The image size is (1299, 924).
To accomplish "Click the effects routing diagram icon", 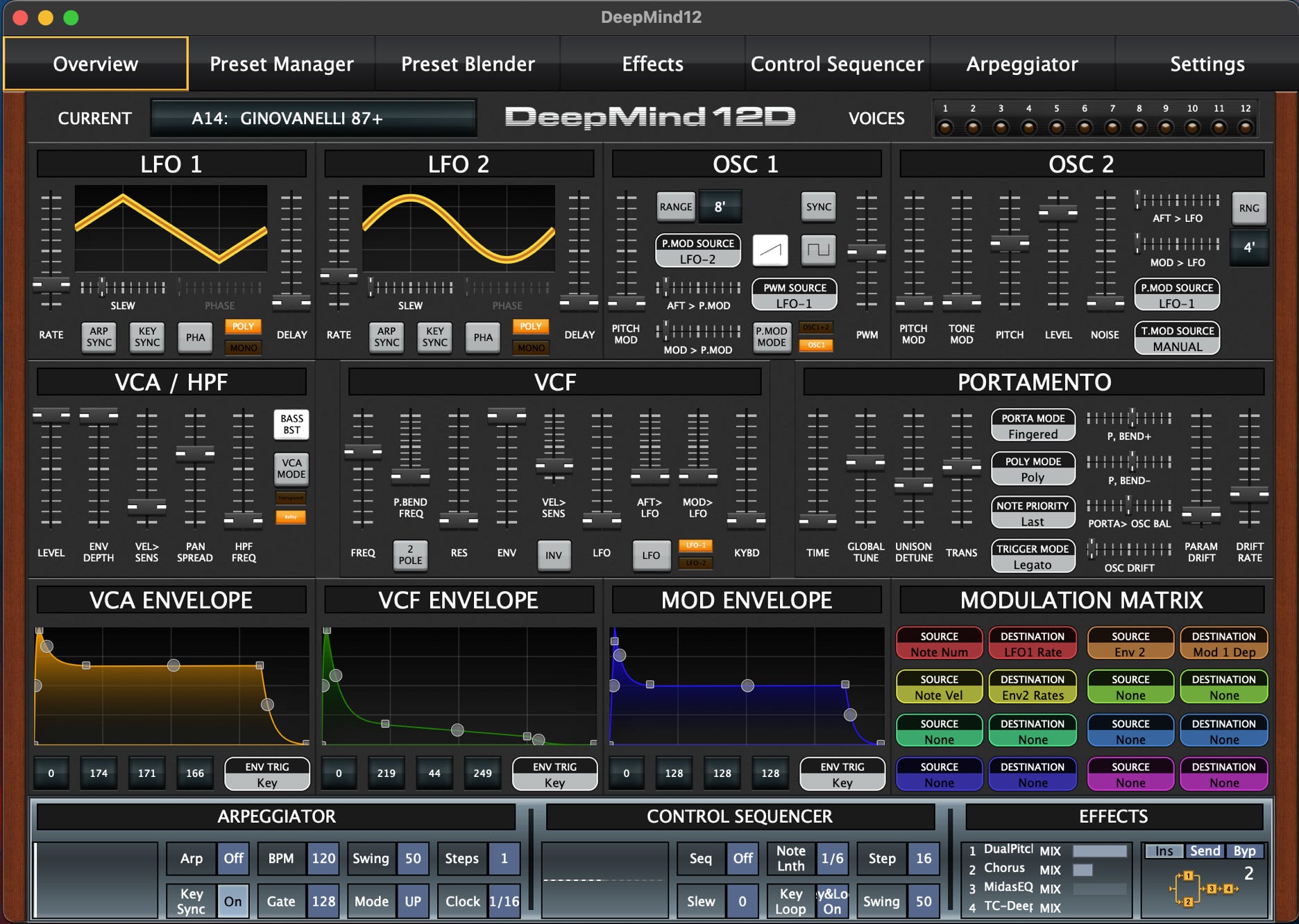I will click(x=1204, y=888).
